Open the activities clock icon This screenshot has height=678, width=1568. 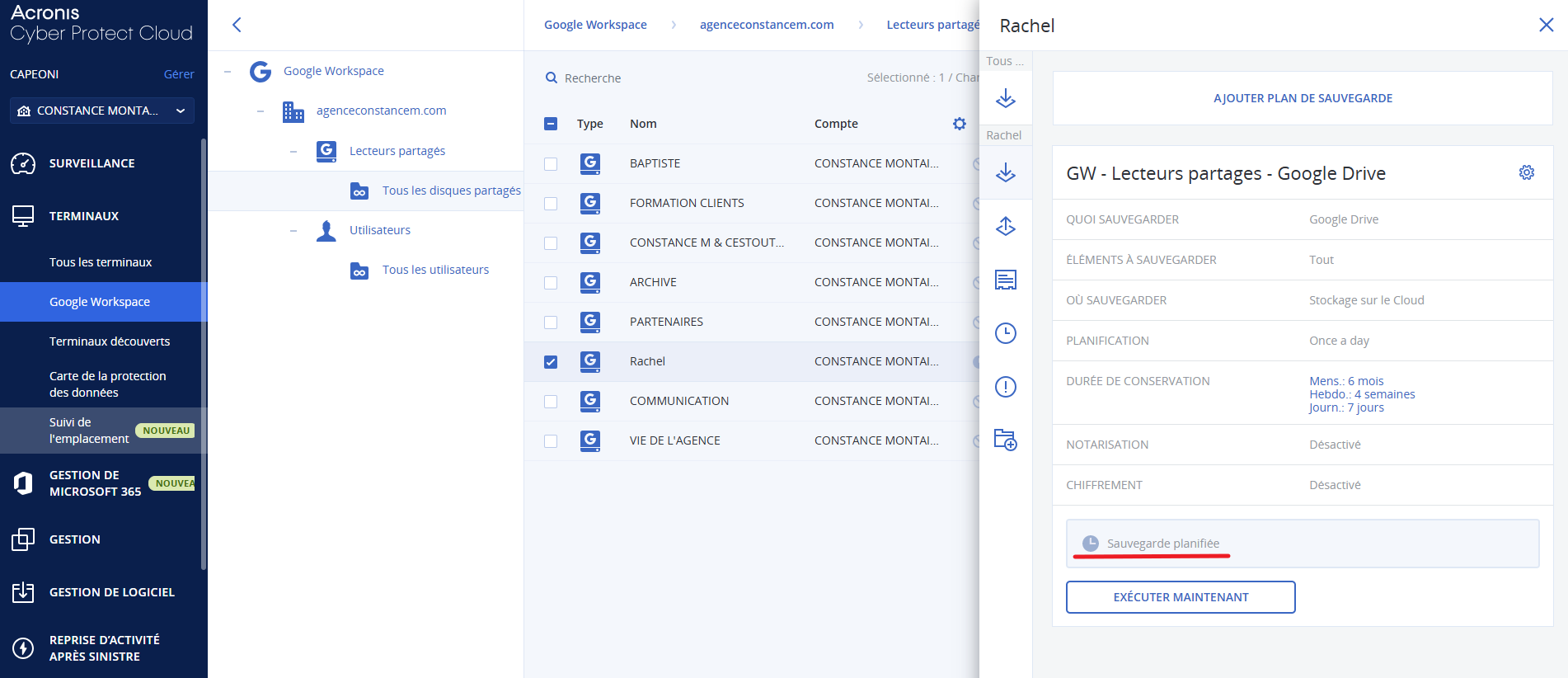point(1006,333)
